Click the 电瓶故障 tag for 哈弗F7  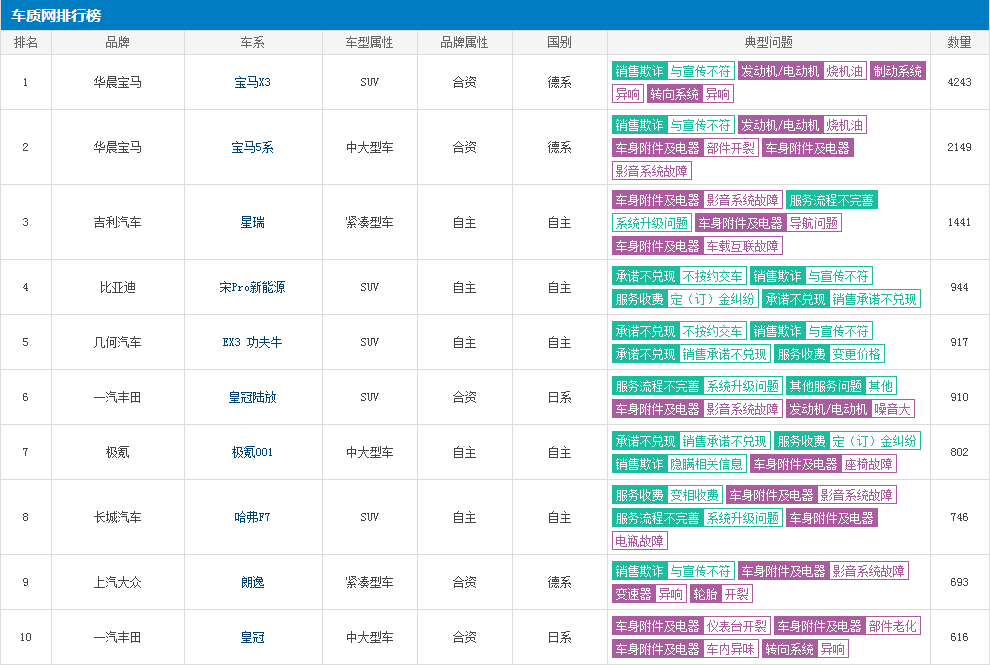(x=640, y=541)
